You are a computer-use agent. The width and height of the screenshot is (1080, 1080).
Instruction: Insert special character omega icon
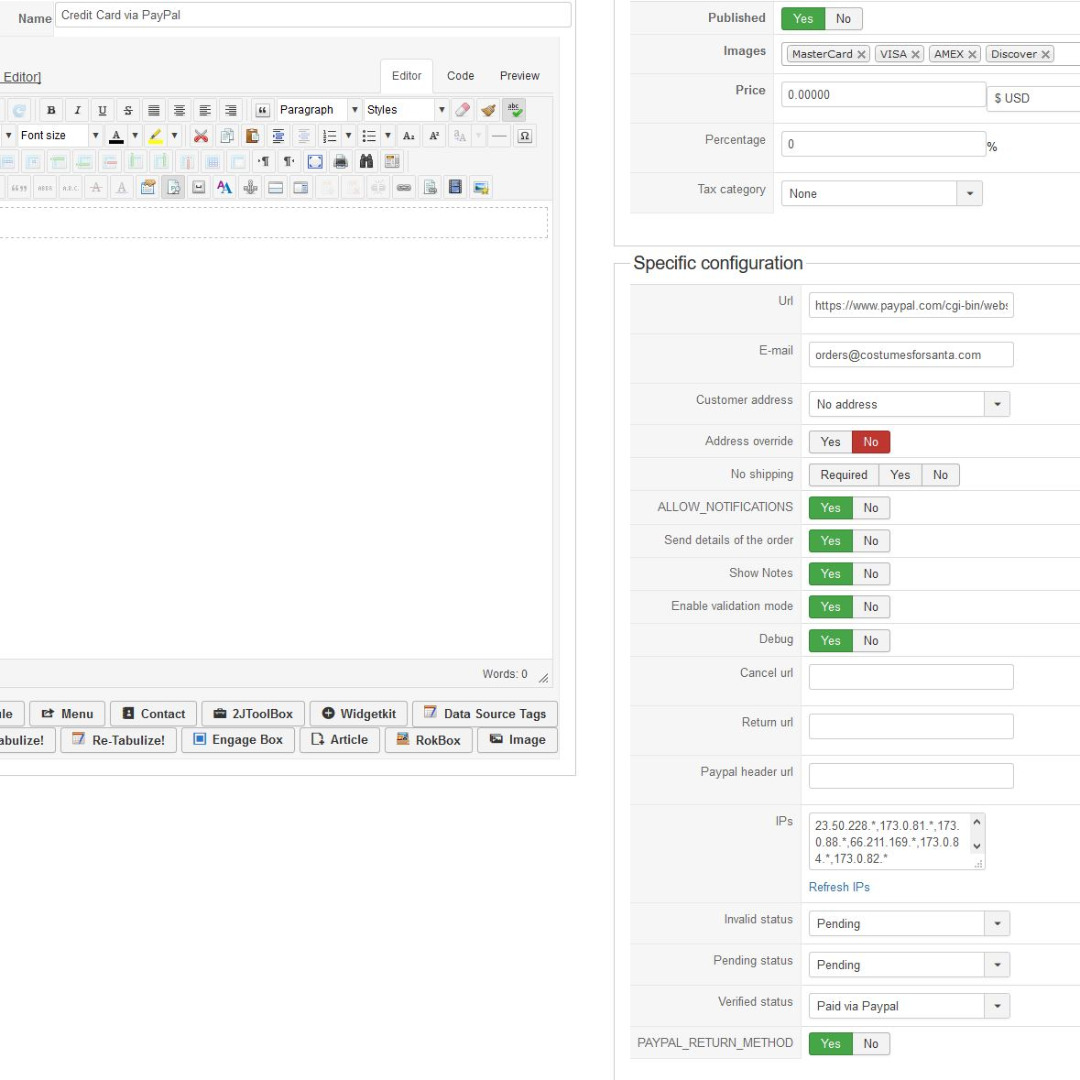pos(525,136)
